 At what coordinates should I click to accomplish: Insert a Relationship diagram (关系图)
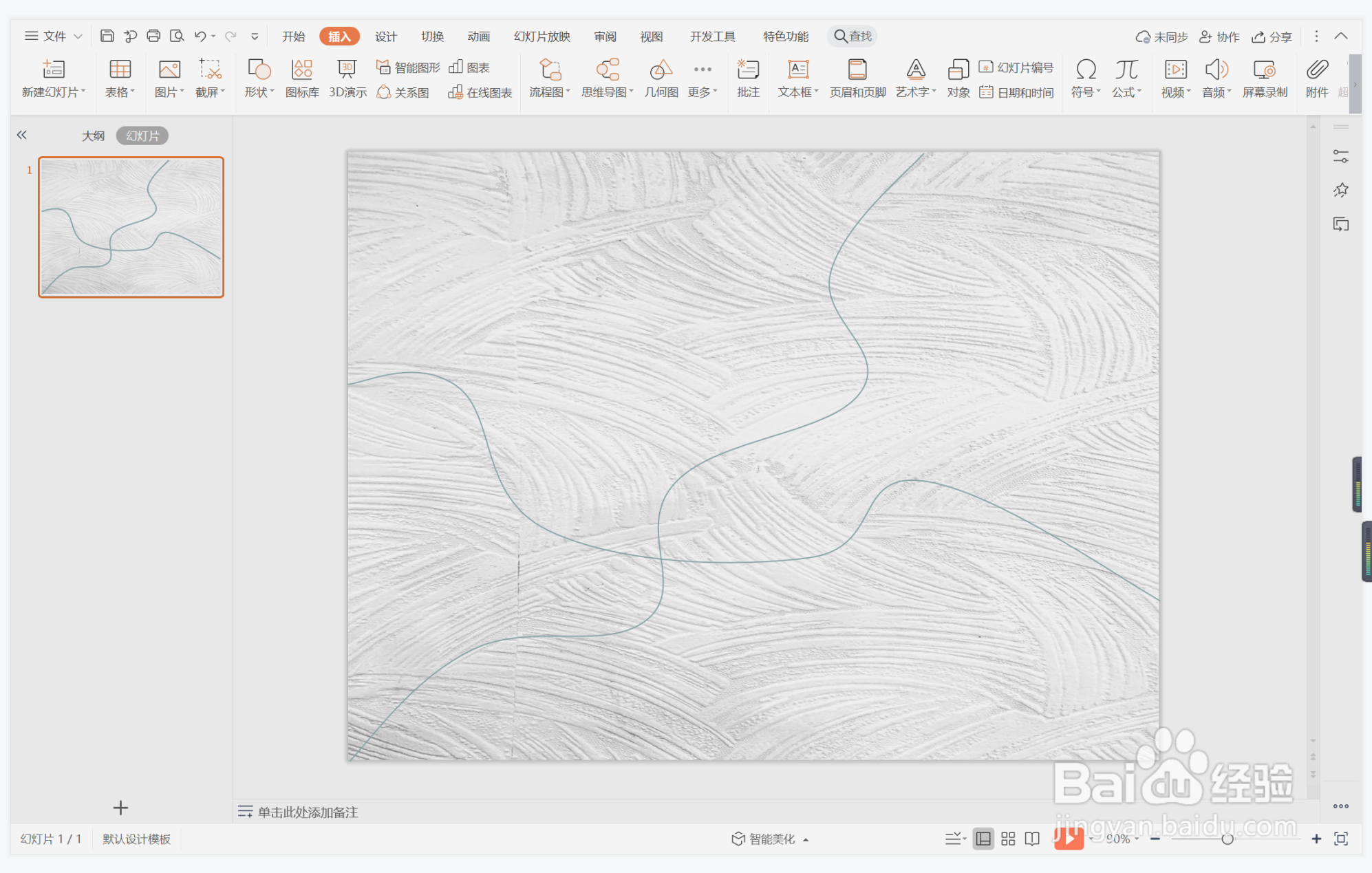pyautogui.click(x=403, y=92)
